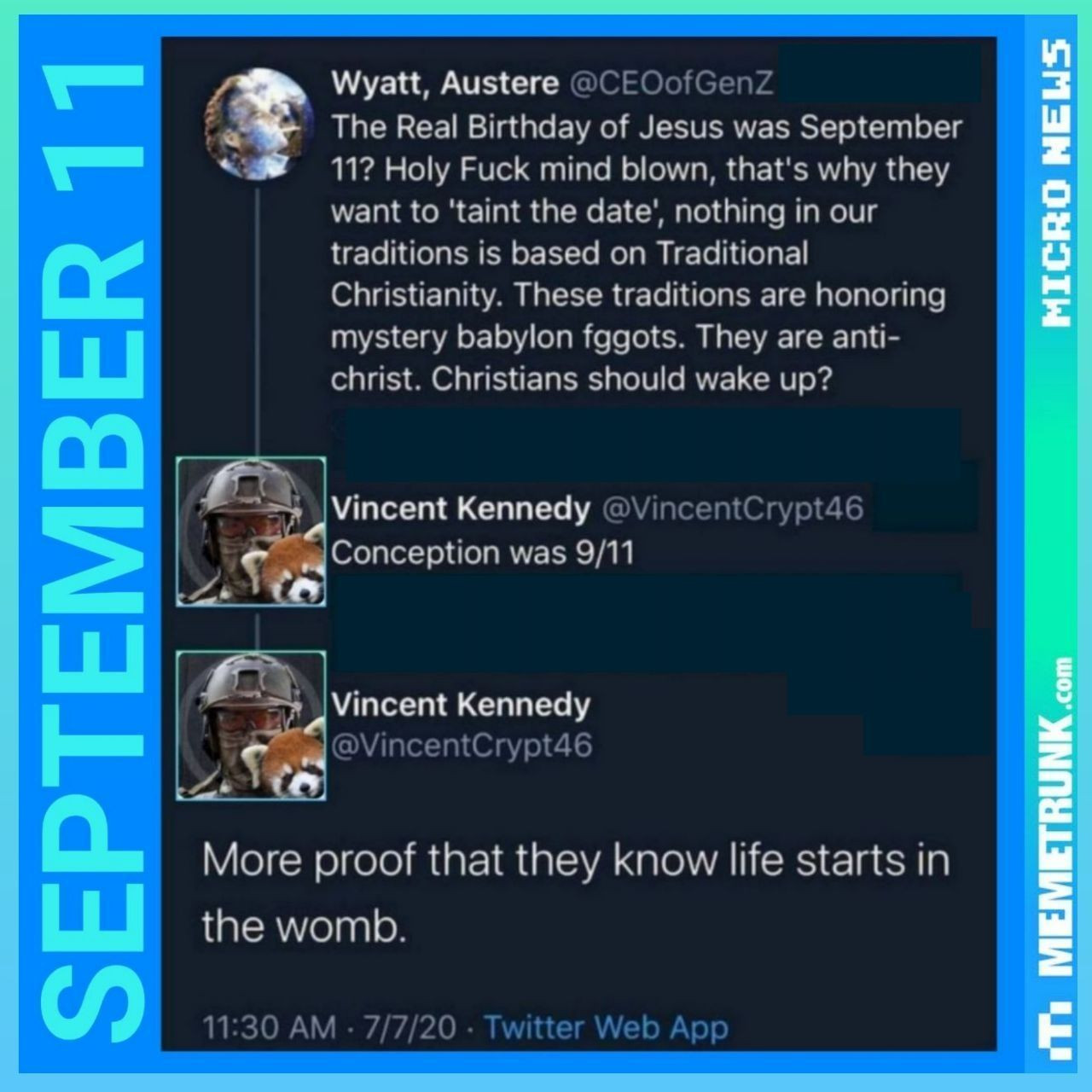The height and width of the screenshot is (1092, 1092).
Task: Open the Vincent Kennedy name above the Conception reply
Action: tap(460, 509)
